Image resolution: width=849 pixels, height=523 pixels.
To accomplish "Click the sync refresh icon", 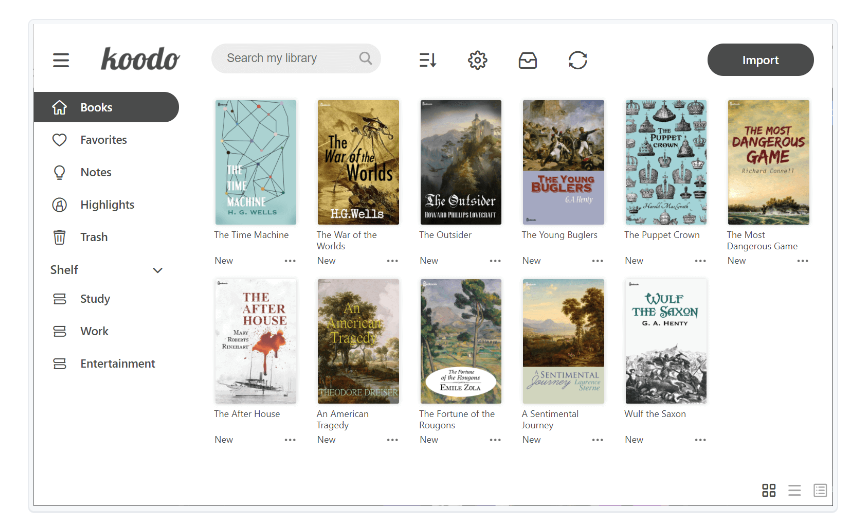I will tap(577, 60).
